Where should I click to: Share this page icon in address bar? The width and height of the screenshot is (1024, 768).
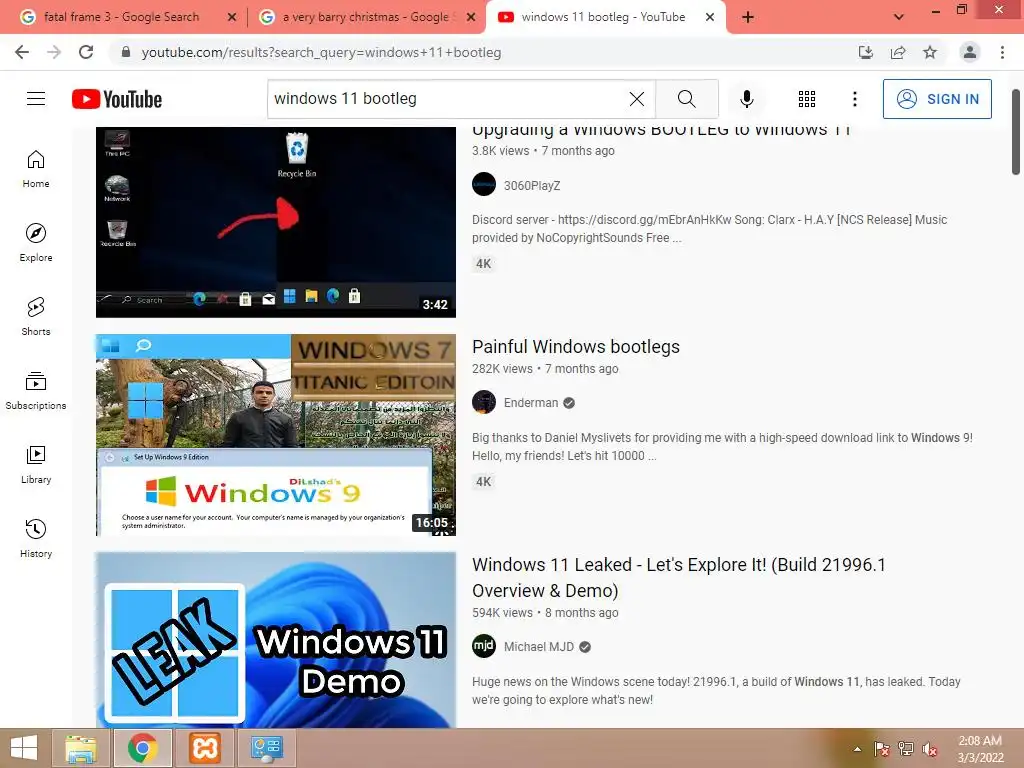click(x=898, y=52)
